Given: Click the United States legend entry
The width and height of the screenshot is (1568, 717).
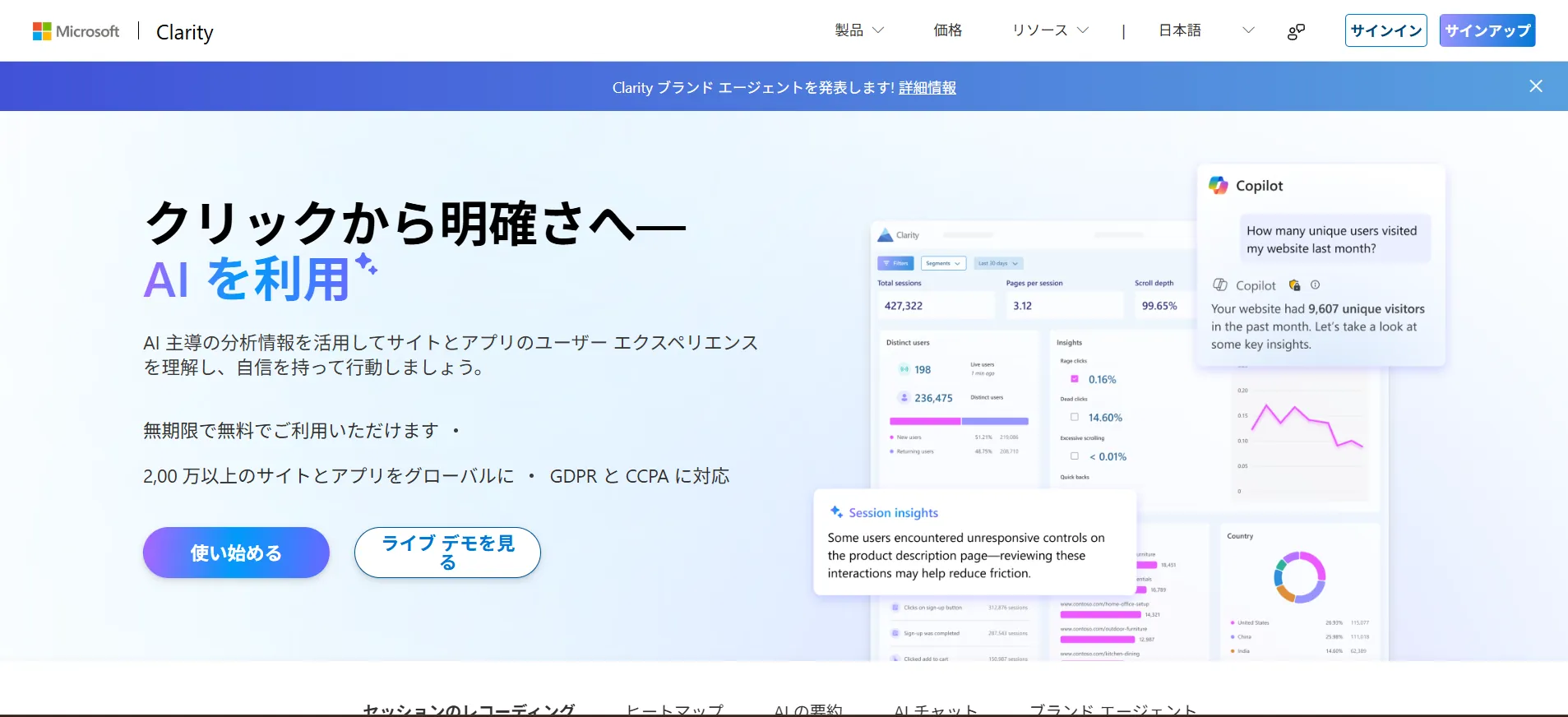Looking at the screenshot, I should coord(1251,622).
